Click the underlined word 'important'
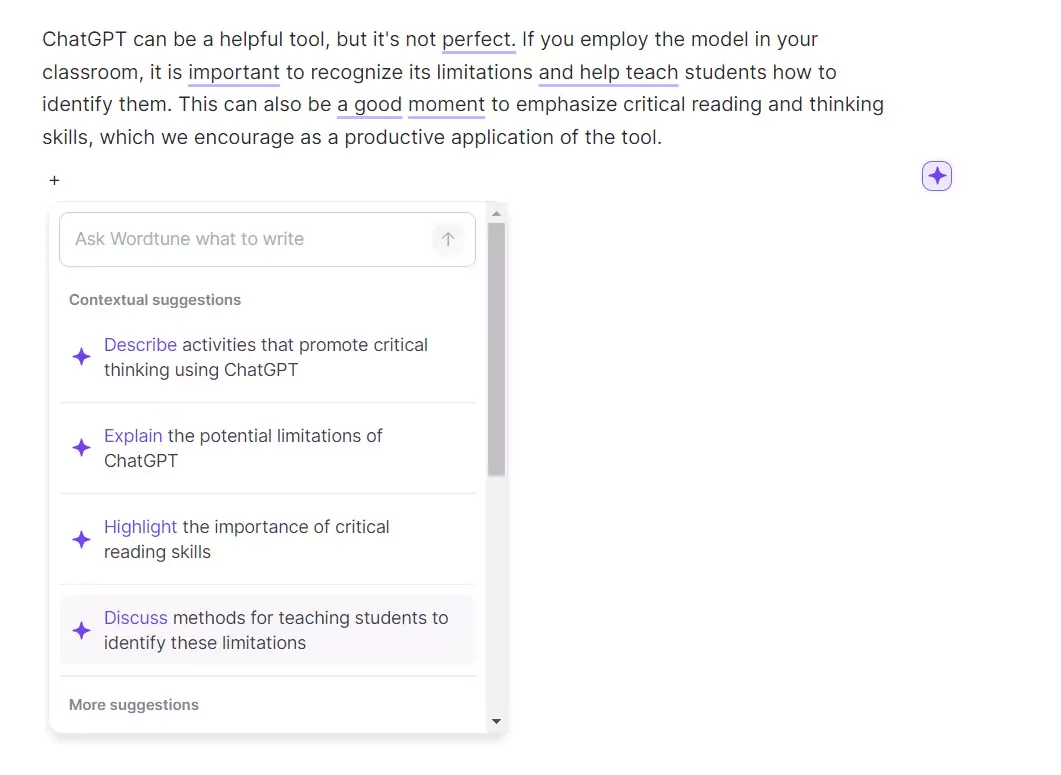This screenshot has width=1061, height=775. click(233, 72)
